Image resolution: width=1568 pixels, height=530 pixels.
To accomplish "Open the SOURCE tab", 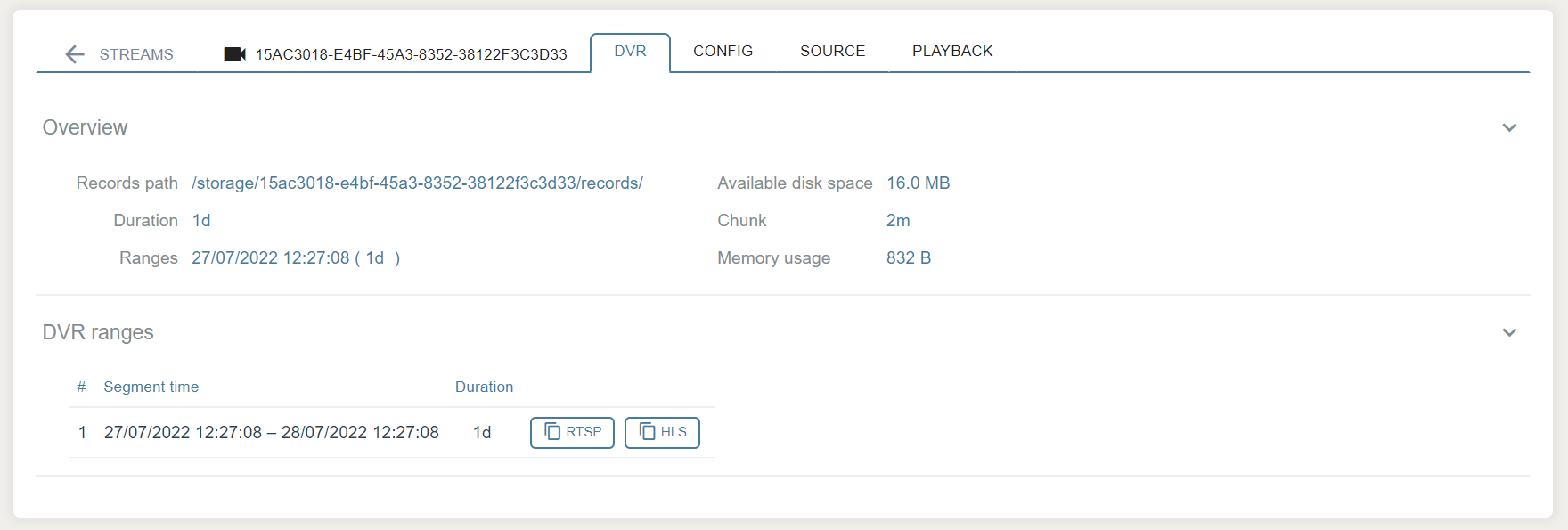I will (832, 52).
